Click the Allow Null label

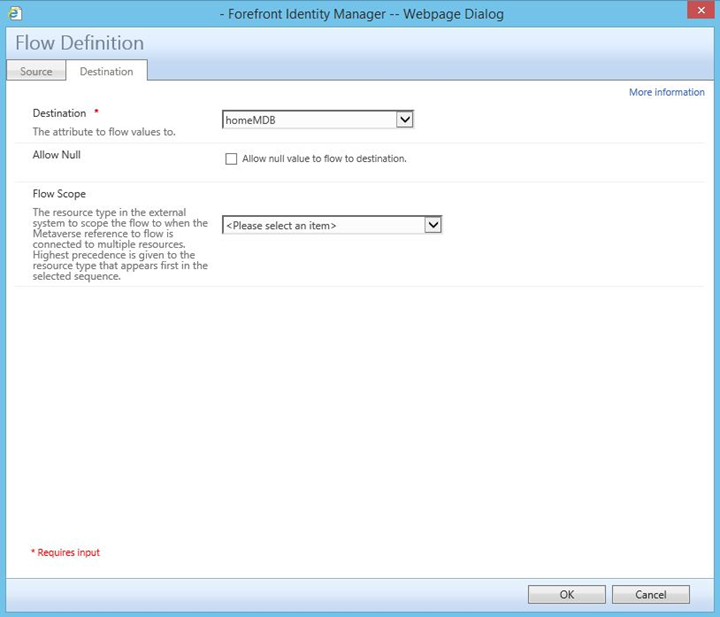click(56, 155)
